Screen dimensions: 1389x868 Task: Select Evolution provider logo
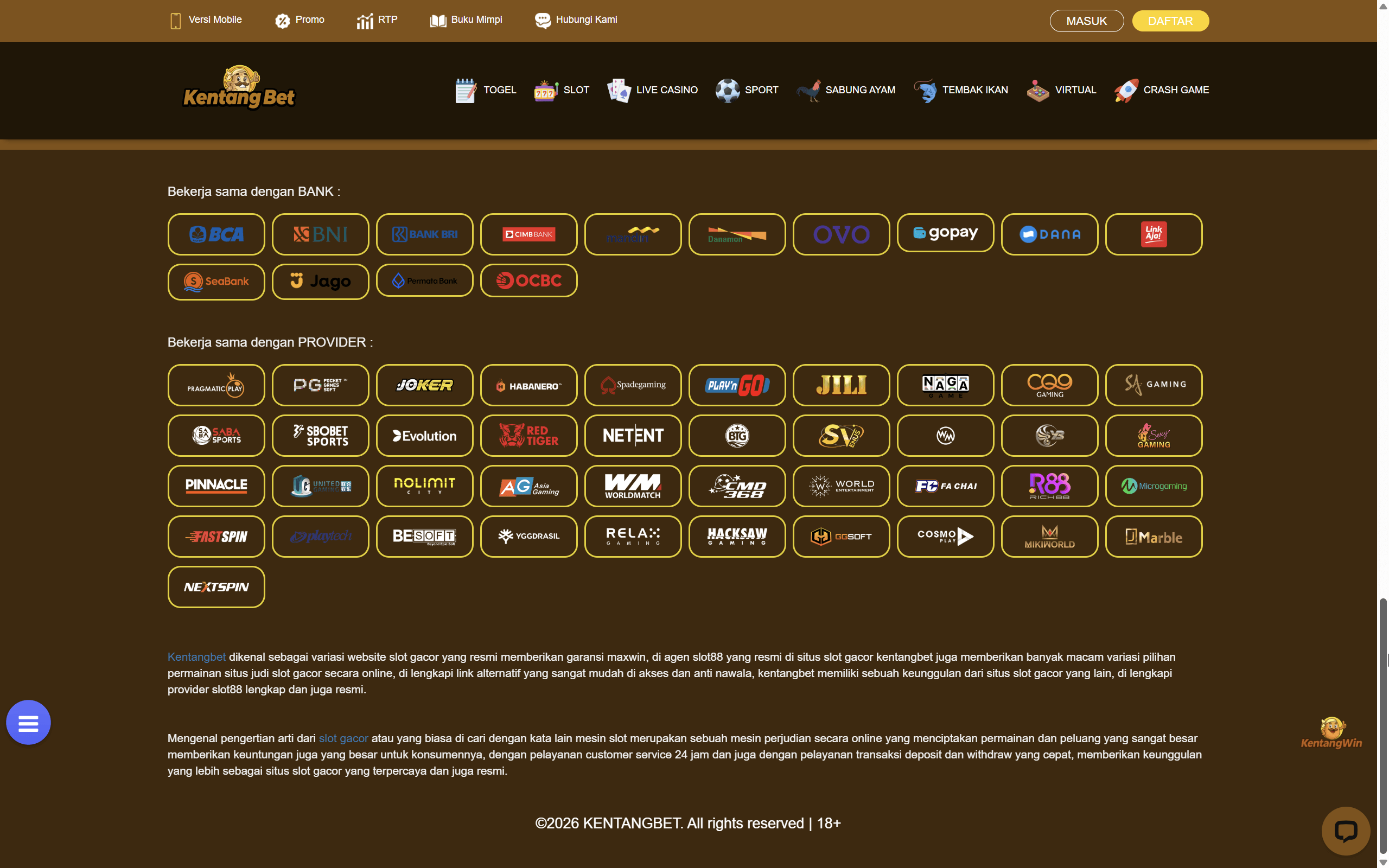click(x=425, y=436)
